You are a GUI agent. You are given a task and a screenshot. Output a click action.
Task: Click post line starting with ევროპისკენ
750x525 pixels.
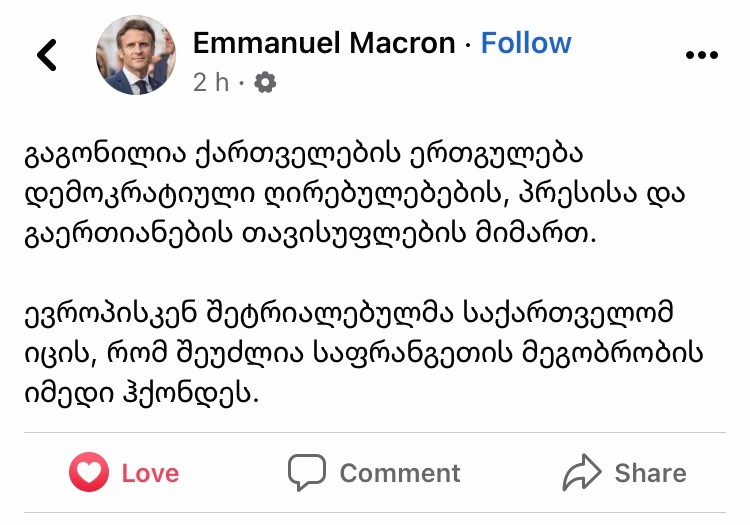[x=349, y=313]
